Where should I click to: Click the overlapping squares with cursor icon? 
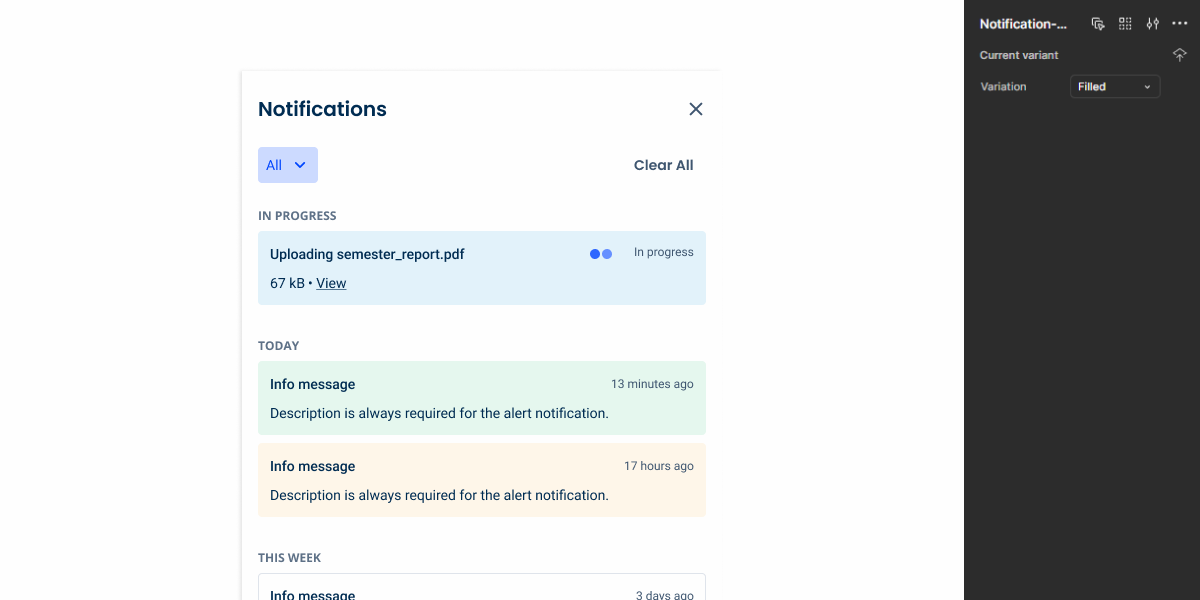coord(1098,24)
